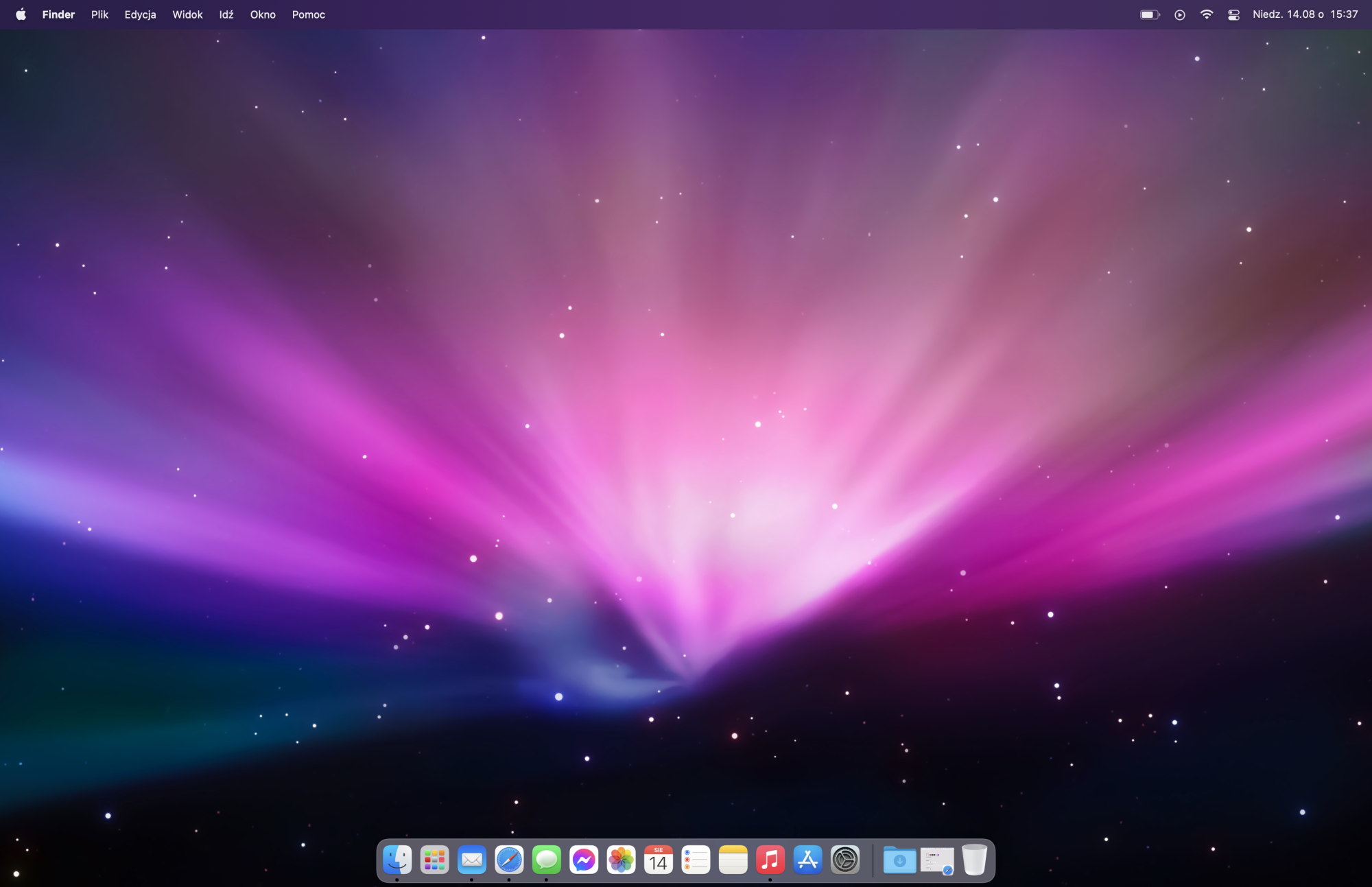This screenshot has height=887, width=1372.
Task: Open the Wi-Fi menu
Action: pos(1207,14)
